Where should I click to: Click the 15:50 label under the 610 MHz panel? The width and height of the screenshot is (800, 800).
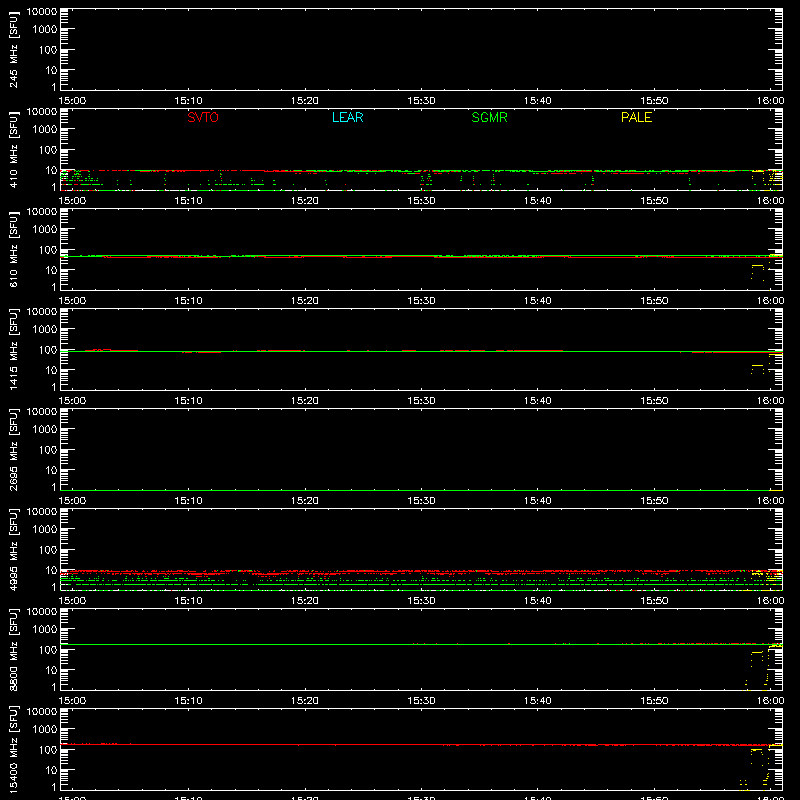(654, 301)
